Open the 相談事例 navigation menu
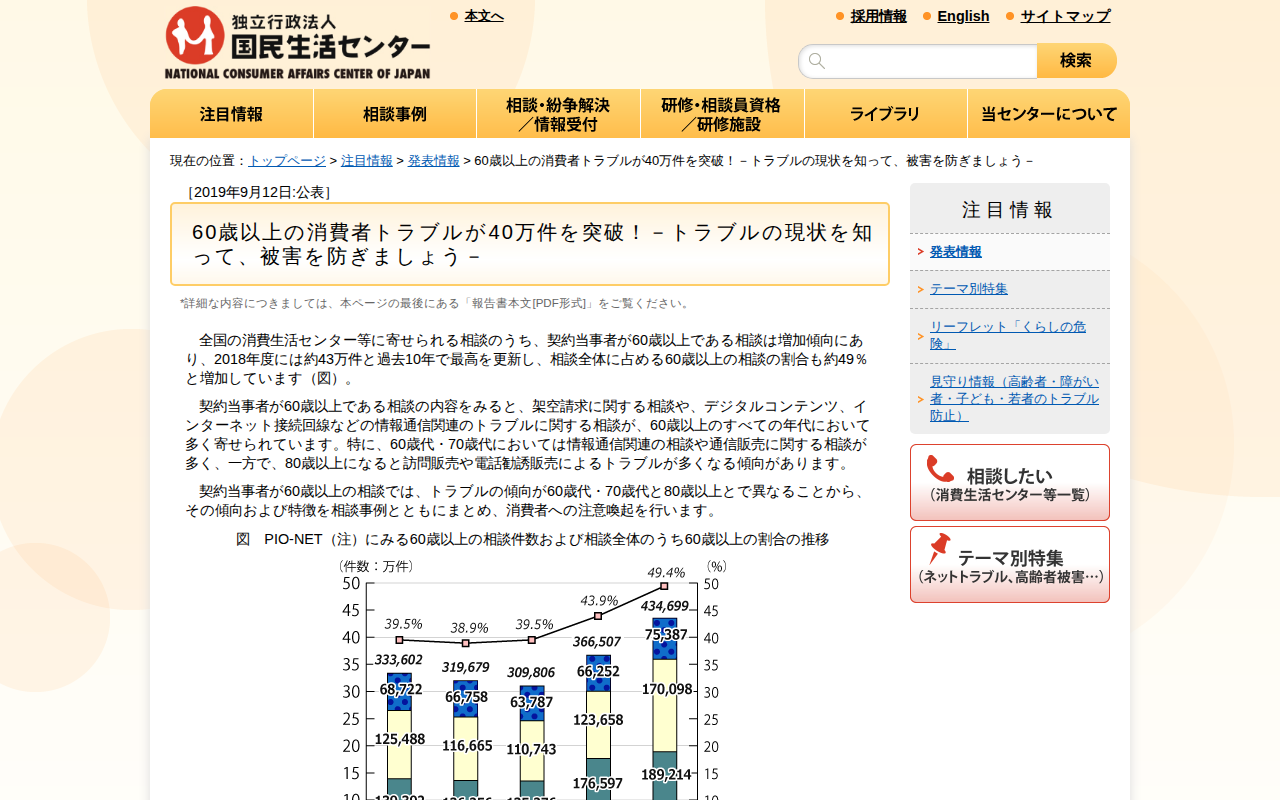The height and width of the screenshot is (800, 1280). (394, 113)
